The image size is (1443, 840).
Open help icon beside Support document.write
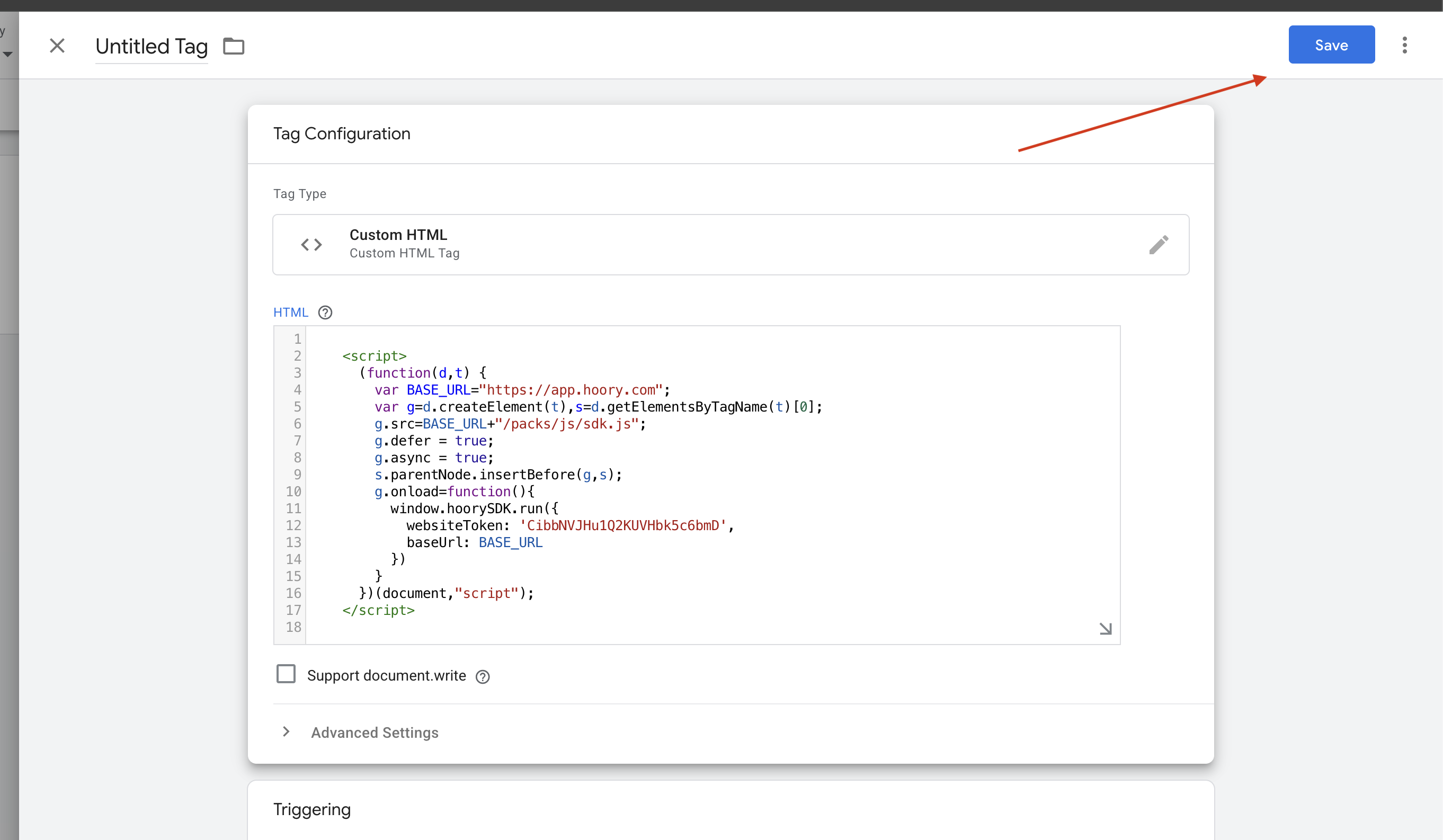coord(483,677)
